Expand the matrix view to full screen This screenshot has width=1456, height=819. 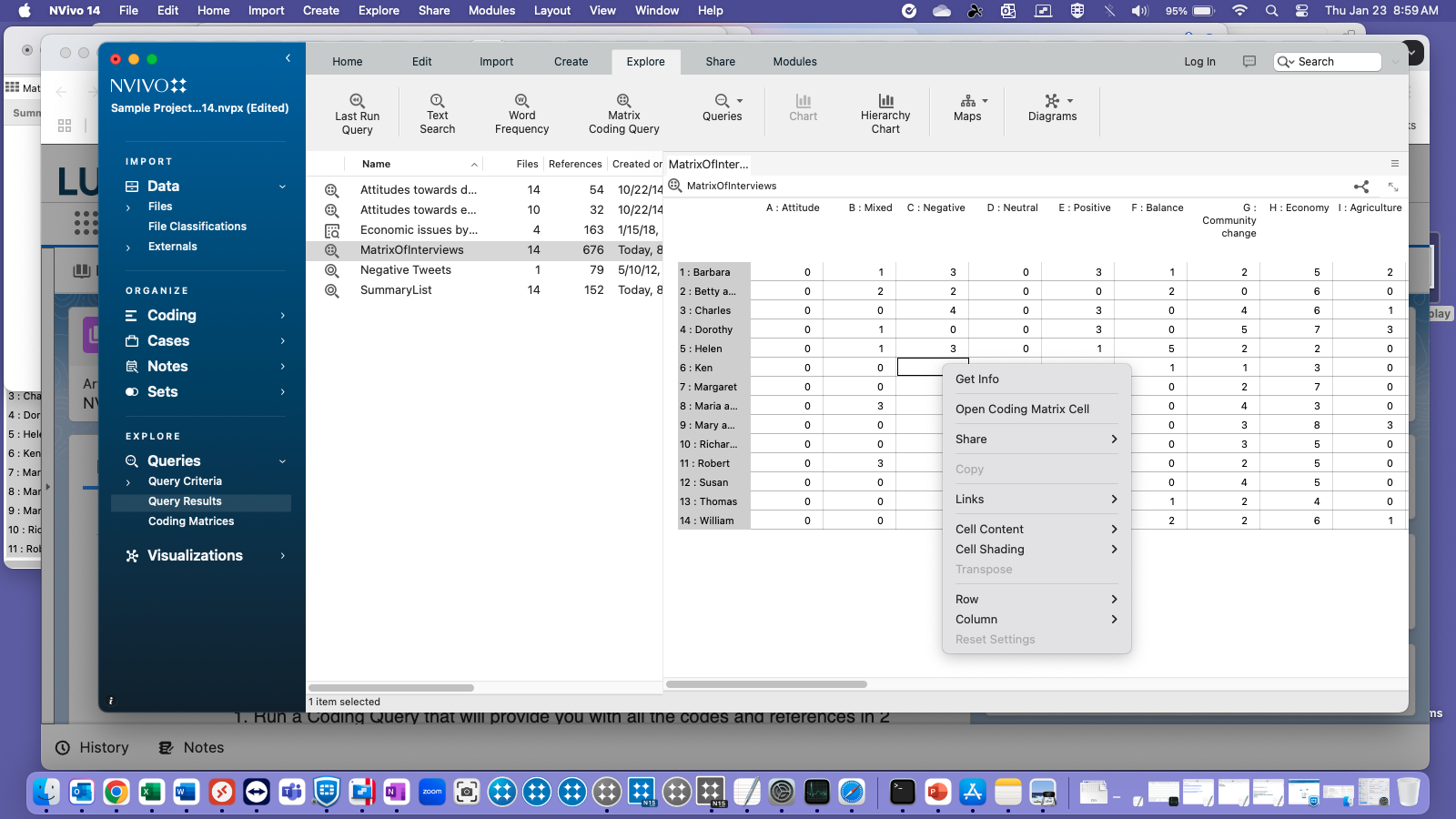1395,186
